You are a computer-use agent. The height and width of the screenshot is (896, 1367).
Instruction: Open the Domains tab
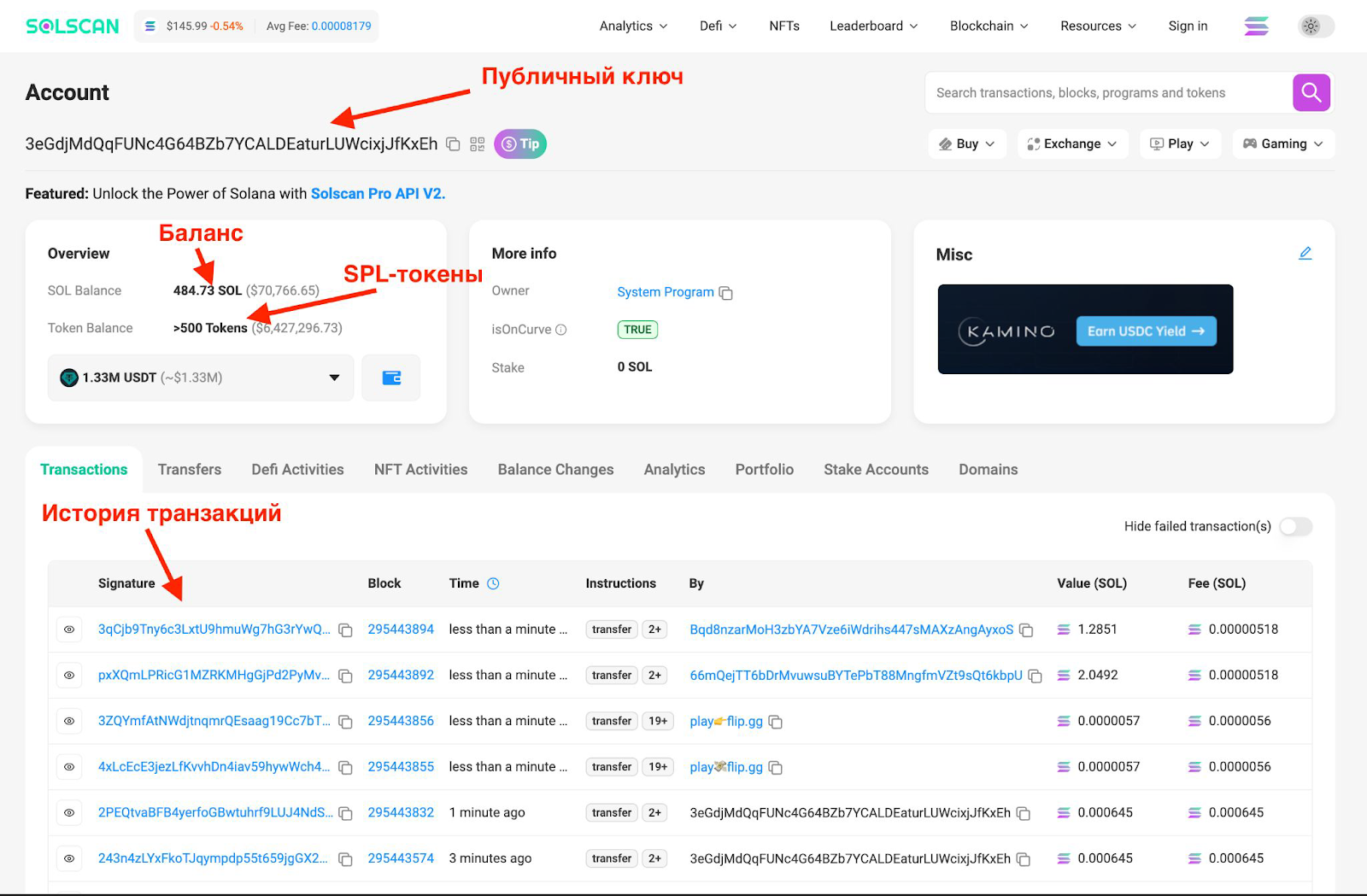(x=989, y=470)
